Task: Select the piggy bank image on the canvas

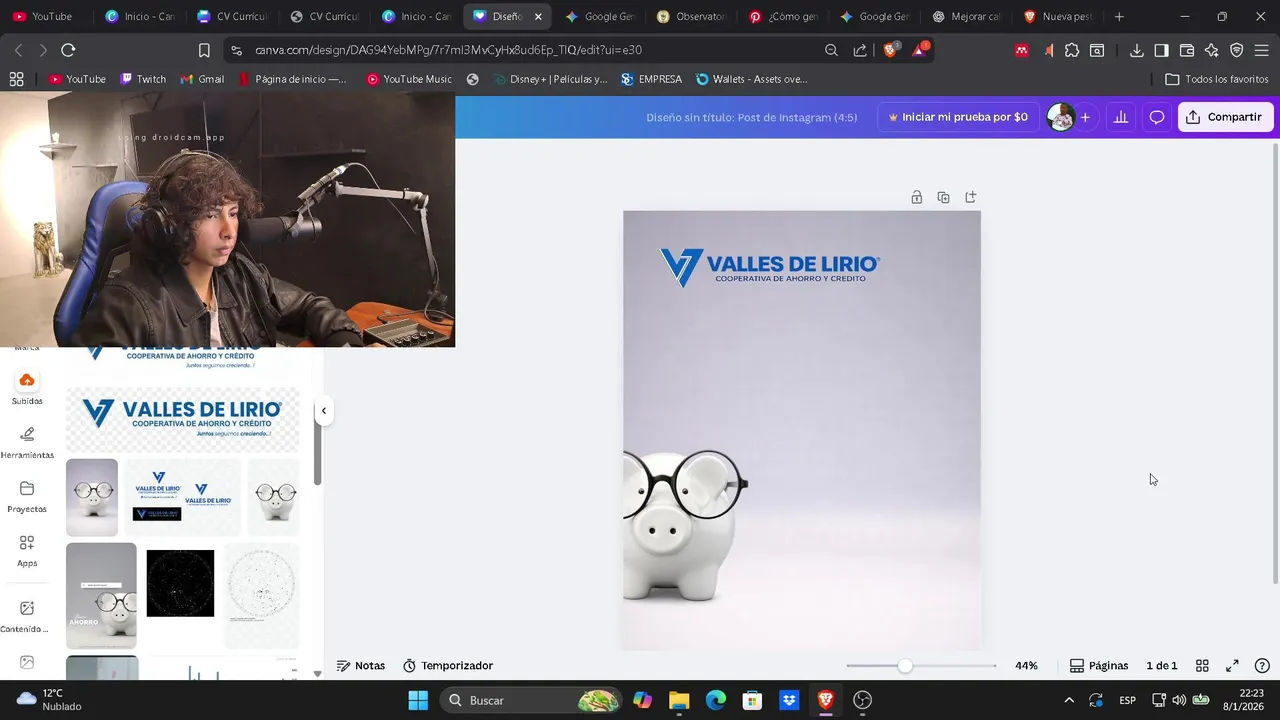Action: tap(685, 526)
